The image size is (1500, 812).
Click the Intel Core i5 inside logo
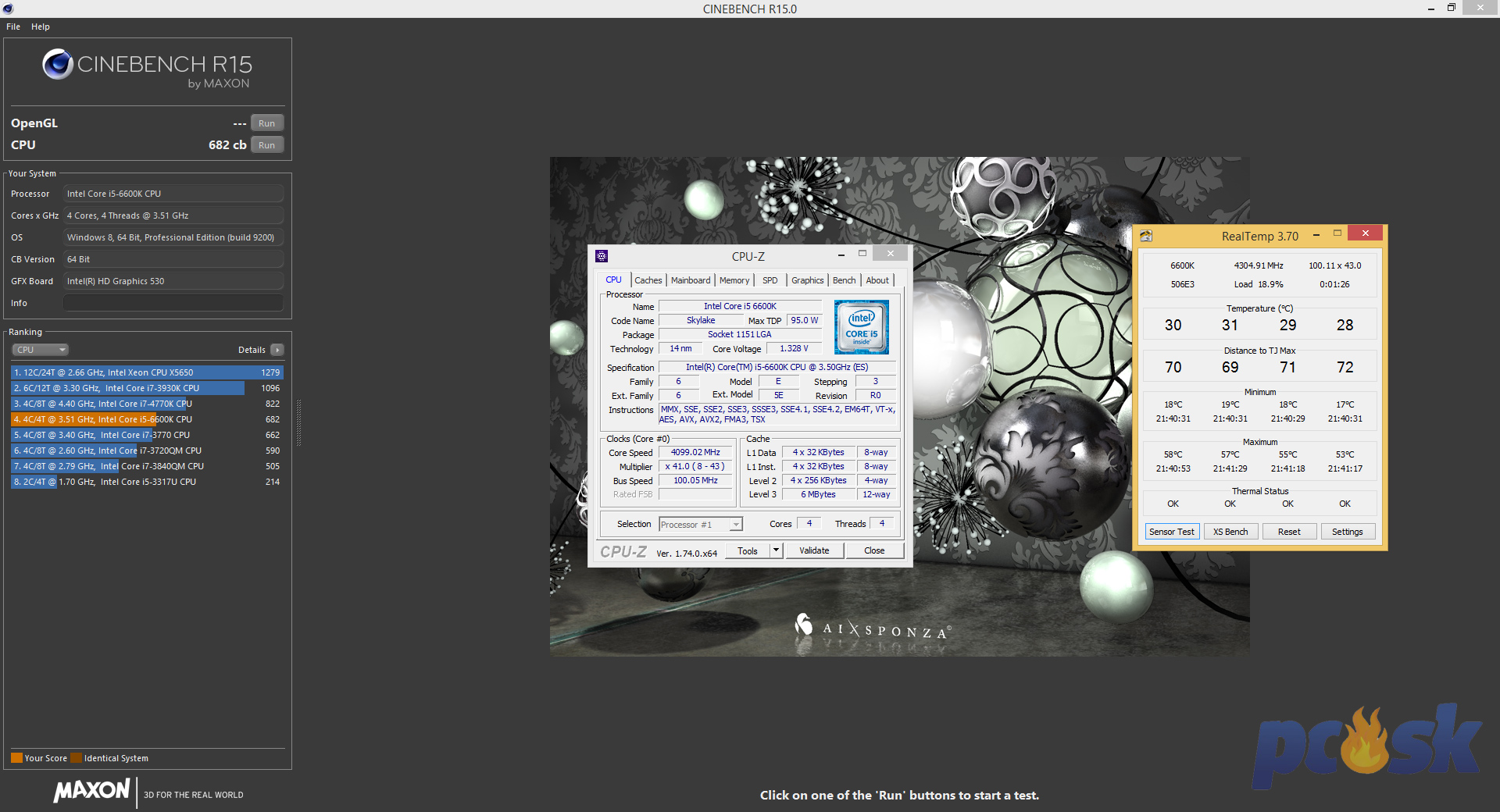(861, 327)
